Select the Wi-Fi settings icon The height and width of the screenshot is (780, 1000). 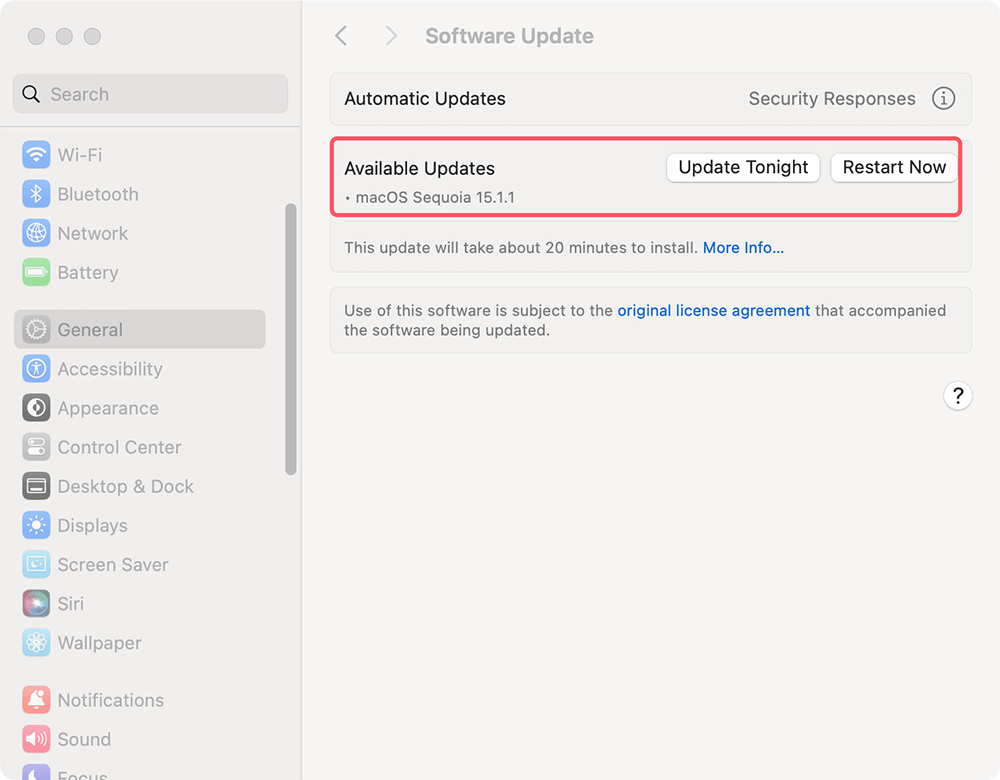click(x=35, y=155)
